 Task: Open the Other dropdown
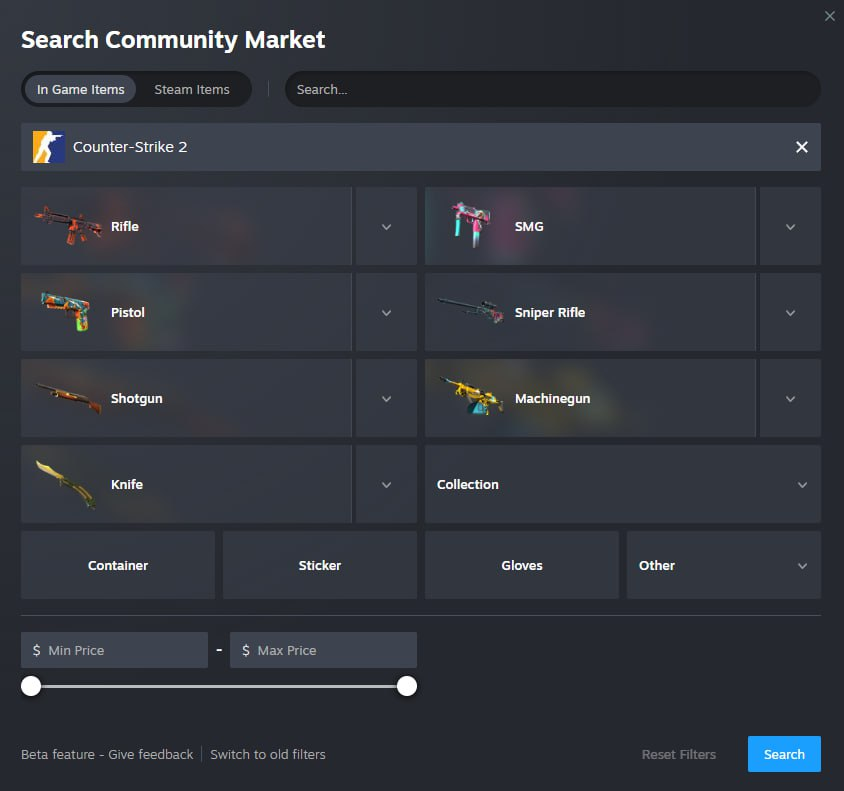pos(724,565)
